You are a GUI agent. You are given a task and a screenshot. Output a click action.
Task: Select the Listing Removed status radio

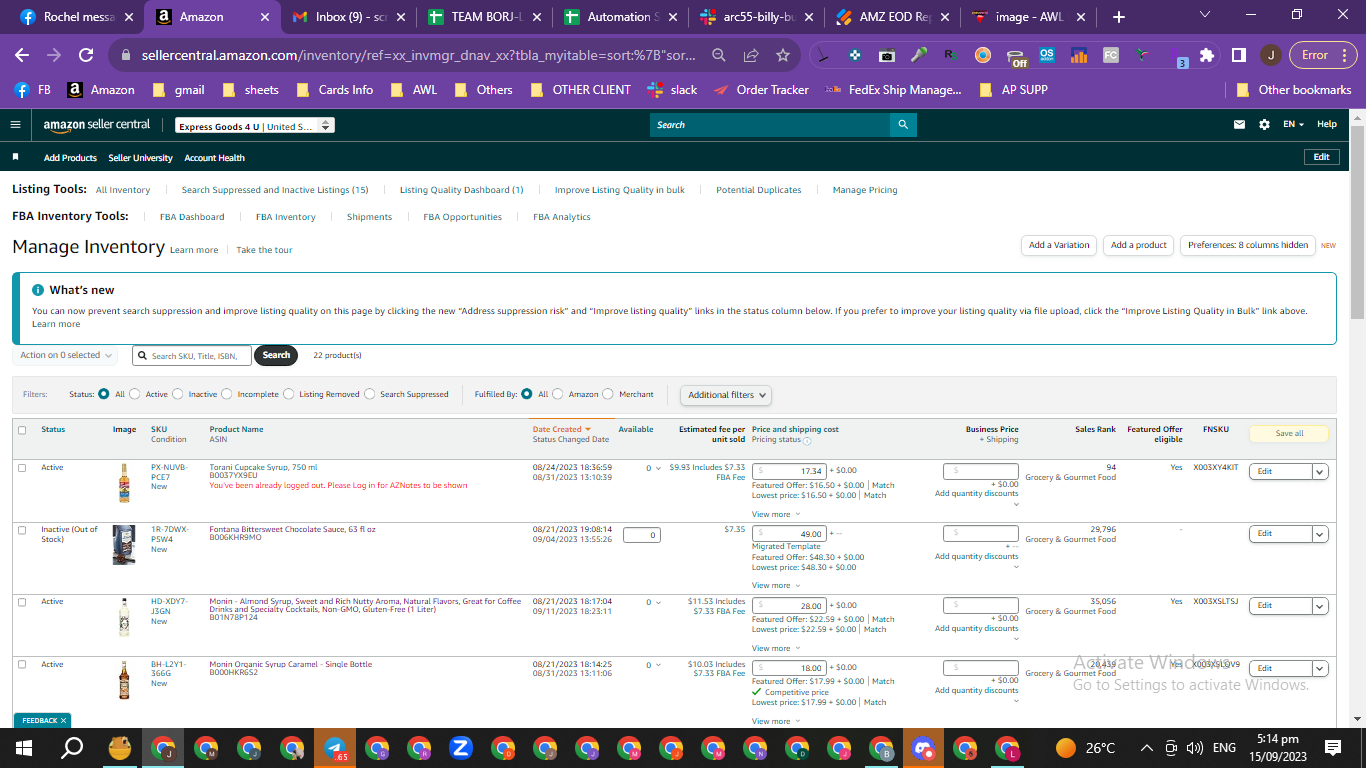[x=289, y=394]
